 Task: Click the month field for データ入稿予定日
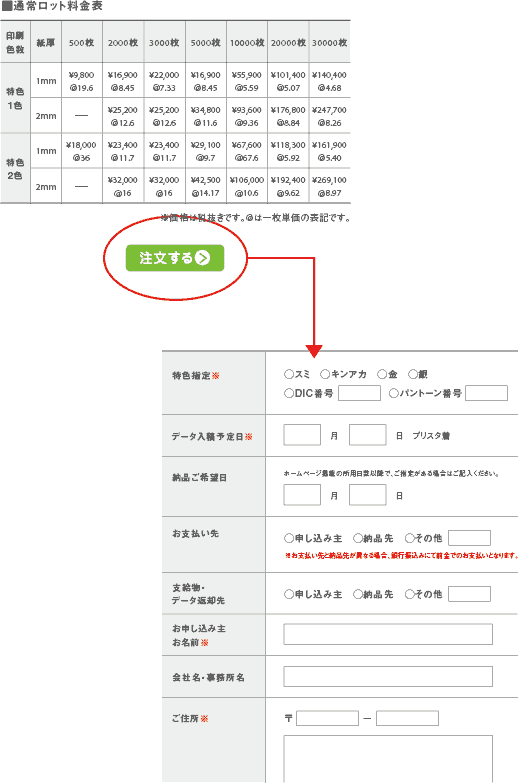click(x=302, y=435)
